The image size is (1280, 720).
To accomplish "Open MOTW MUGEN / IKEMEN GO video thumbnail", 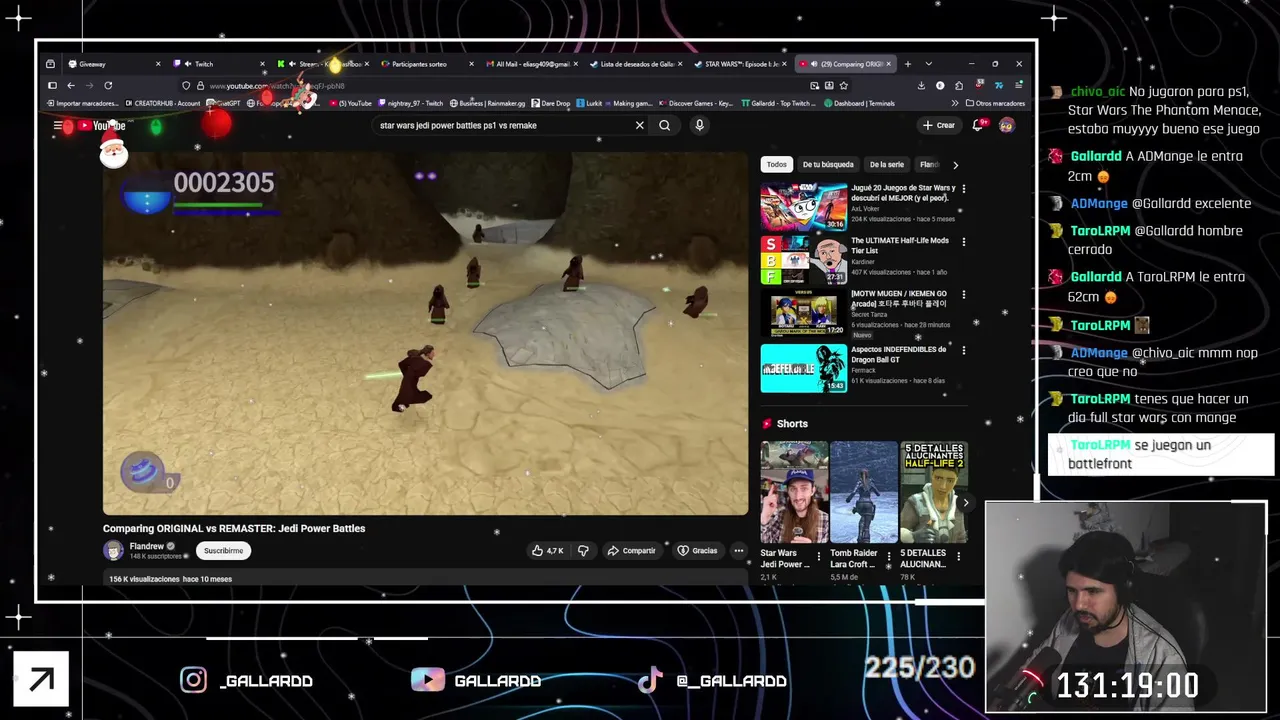I will click(803, 313).
